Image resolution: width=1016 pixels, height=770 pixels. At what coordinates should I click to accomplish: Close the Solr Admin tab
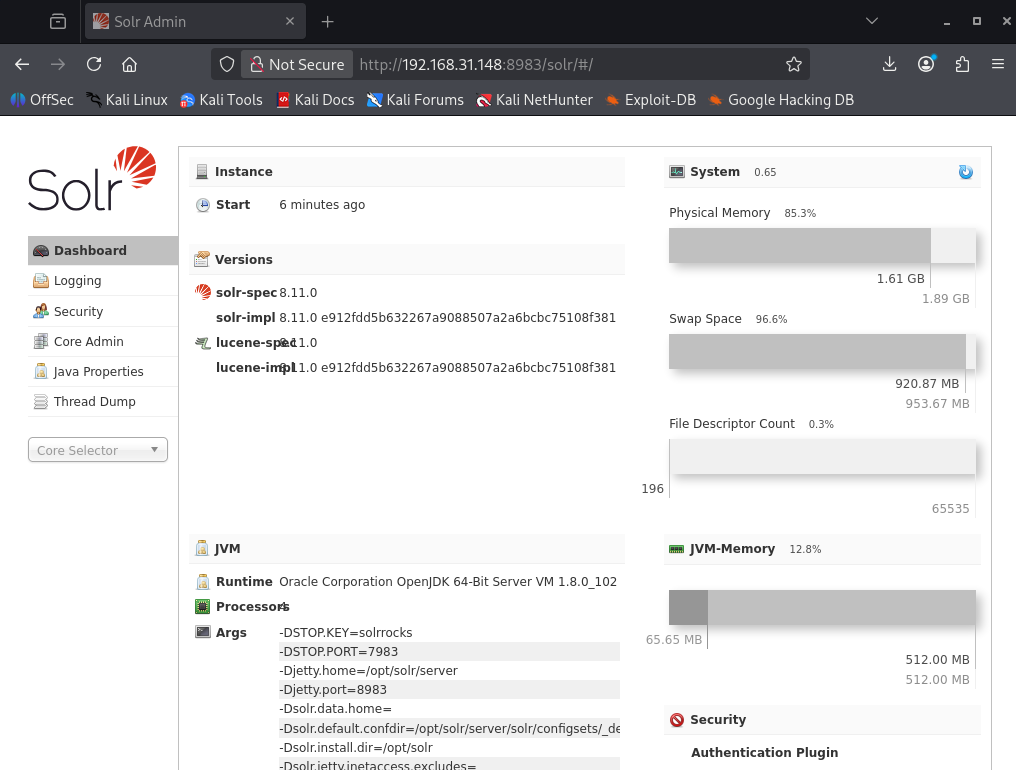pyautogui.click(x=290, y=21)
